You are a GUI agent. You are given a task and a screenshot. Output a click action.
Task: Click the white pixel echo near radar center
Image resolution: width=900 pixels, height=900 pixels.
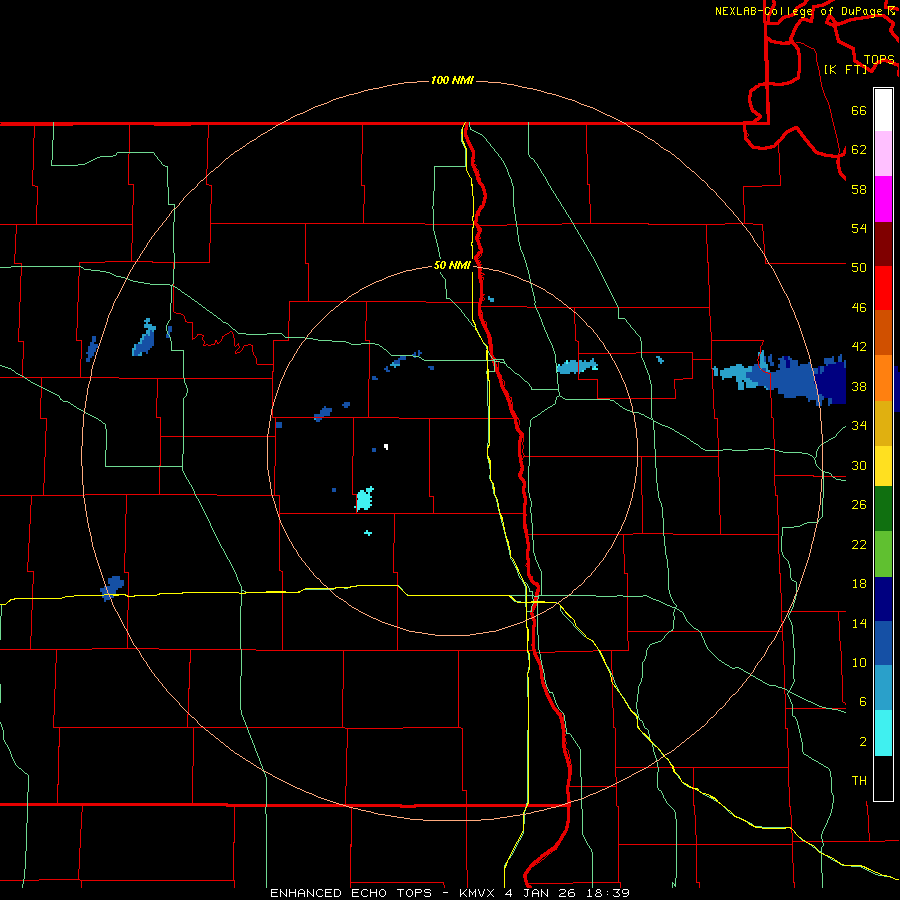click(x=386, y=447)
